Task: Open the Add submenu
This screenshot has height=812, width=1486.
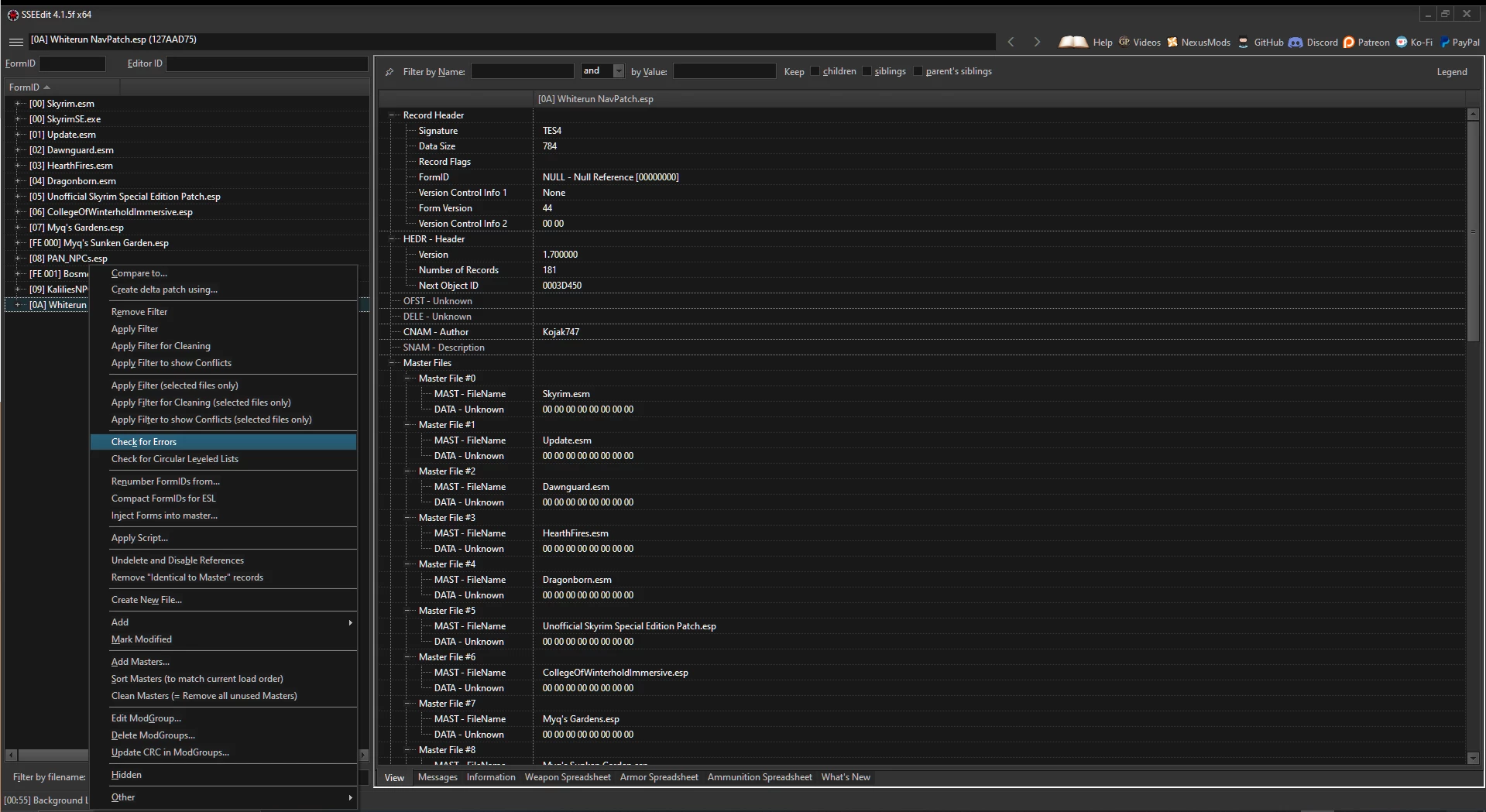Action: point(223,622)
